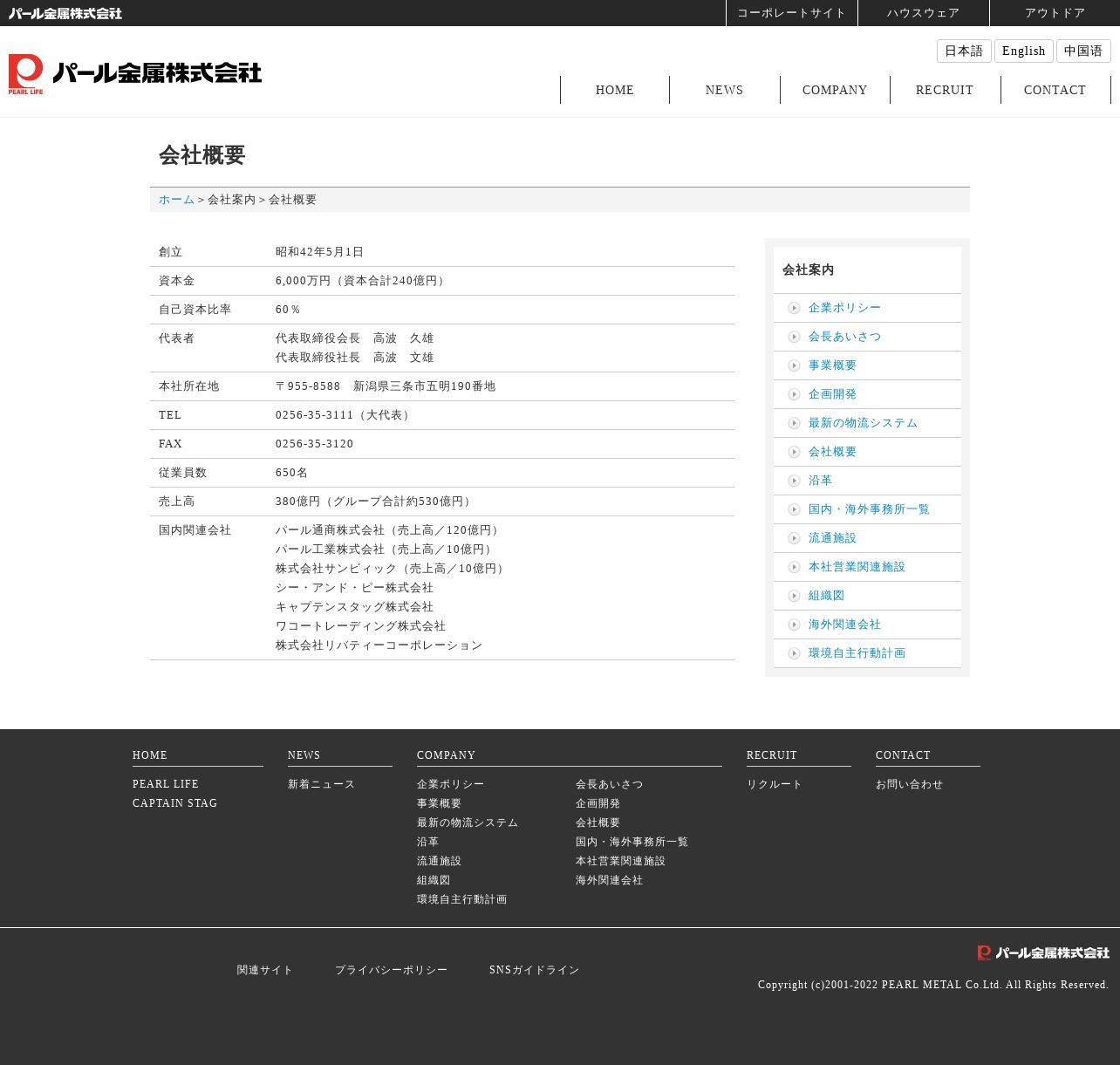The height and width of the screenshot is (1065, 1120).
Task: Click the copyright notice text in footer
Action: 933,985
